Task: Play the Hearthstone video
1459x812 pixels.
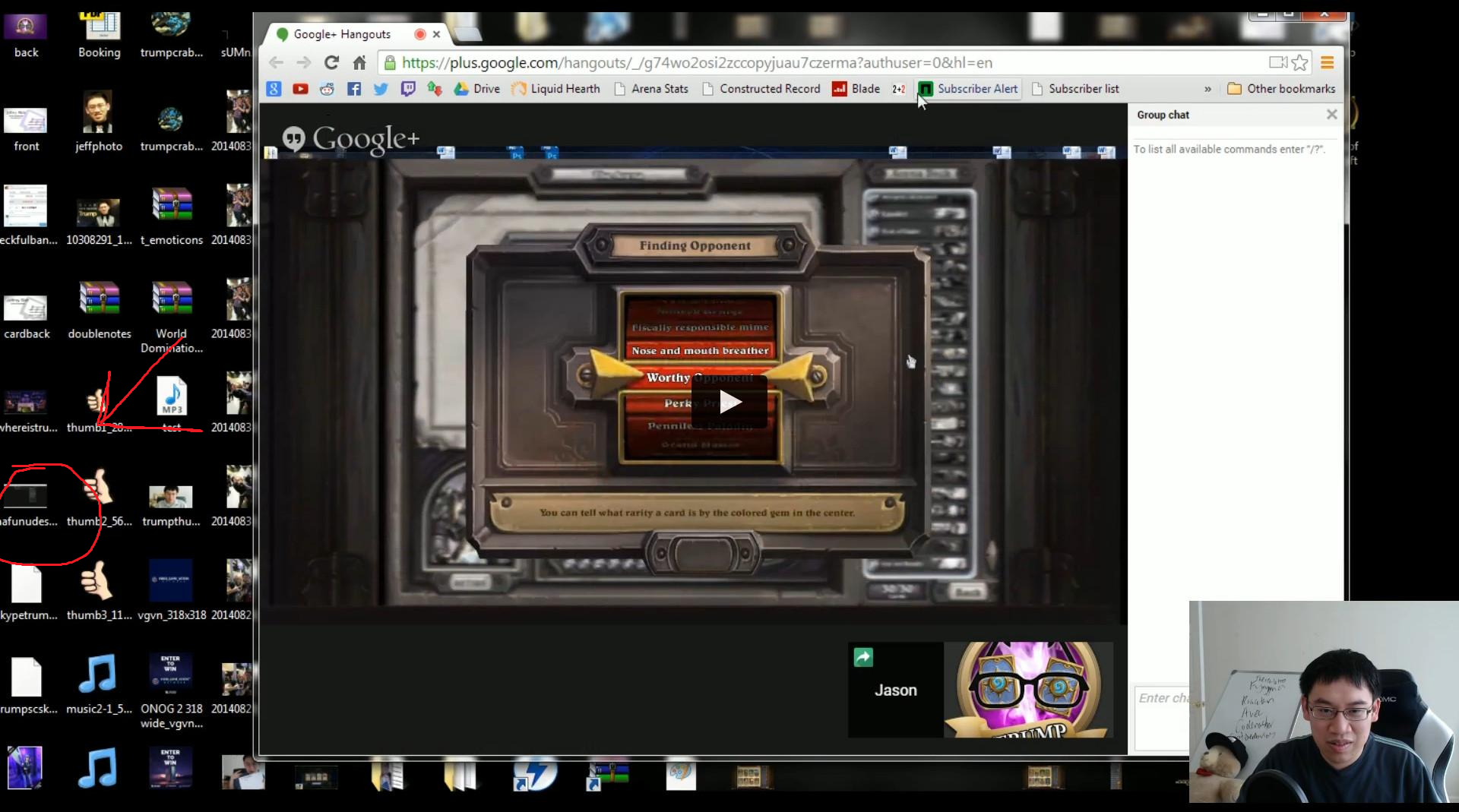Action: click(729, 401)
